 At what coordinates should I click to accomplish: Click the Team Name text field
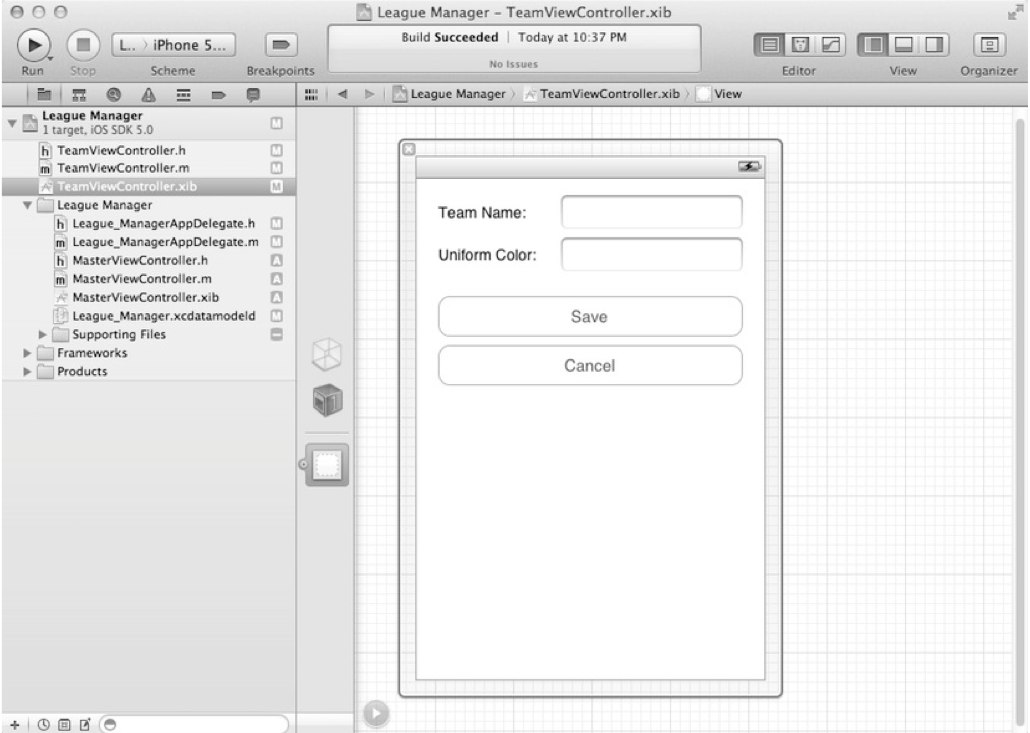click(x=652, y=211)
